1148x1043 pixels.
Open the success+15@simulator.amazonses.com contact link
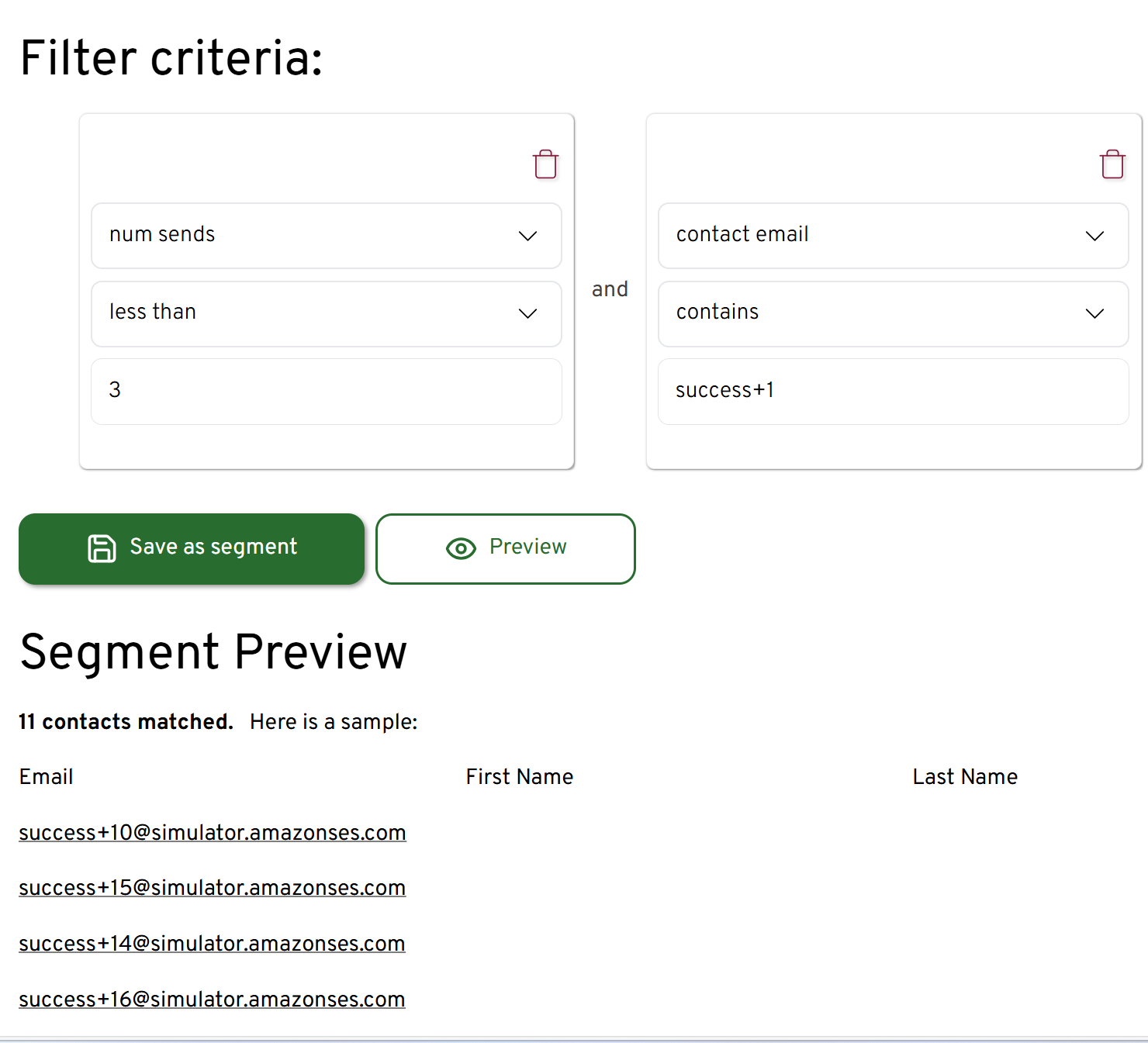coord(213,888)
